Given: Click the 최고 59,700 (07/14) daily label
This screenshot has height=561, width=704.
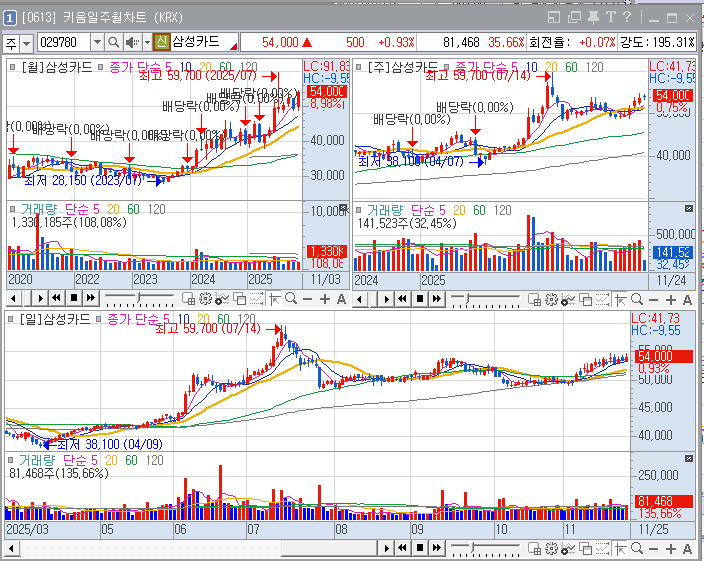Looking at the screenshot, I should [x=208, y=329].
